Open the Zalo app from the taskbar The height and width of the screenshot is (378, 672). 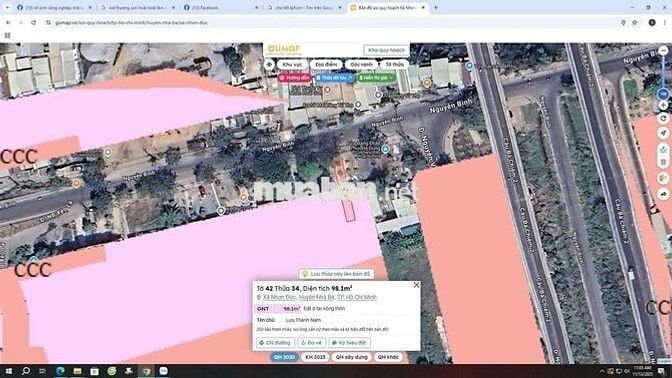(x=164, y=371)
